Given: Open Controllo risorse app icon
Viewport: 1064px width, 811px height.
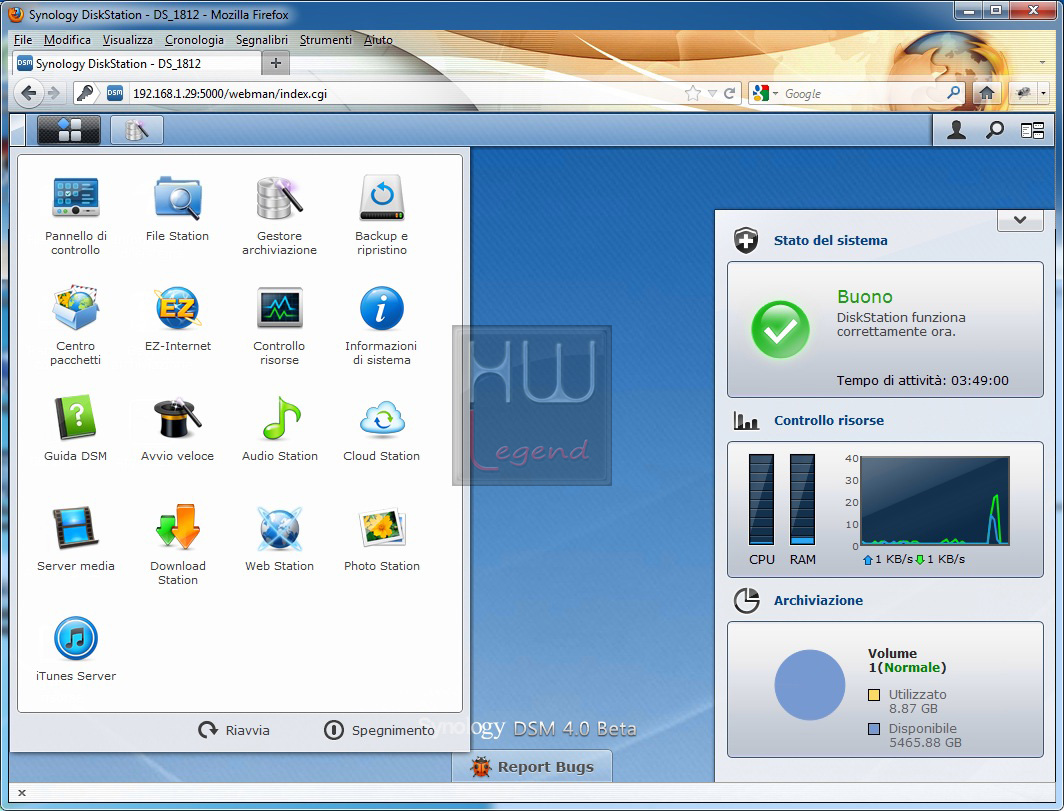Looking at the screenshot, I should tap(279, 324).
